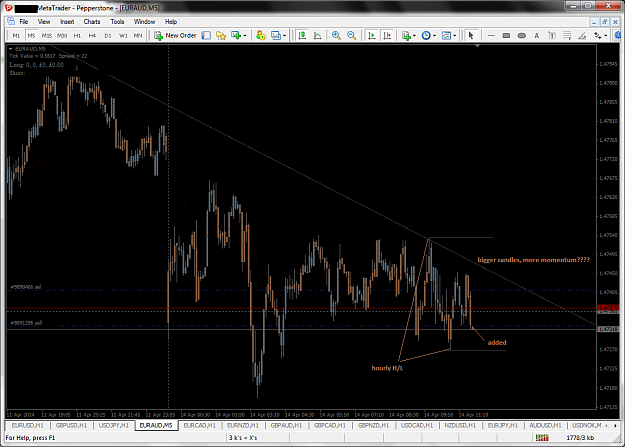625x447 pixels.
Task: Open the Insert menu
Action: (x=67, y=22)
